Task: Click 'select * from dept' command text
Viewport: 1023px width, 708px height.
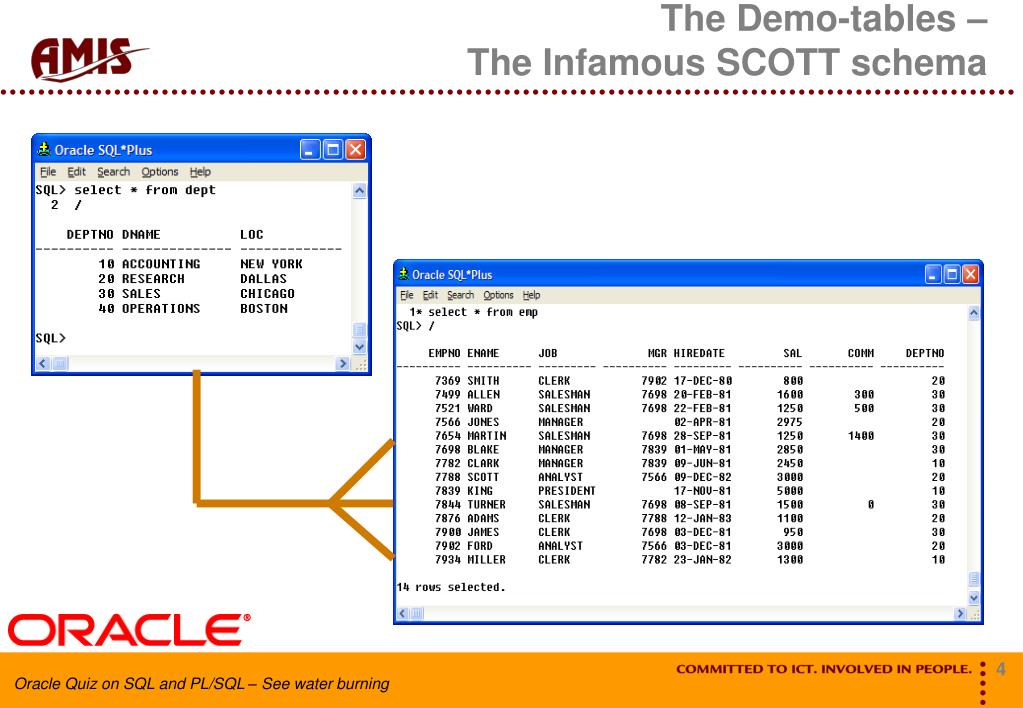Action: 145,190
